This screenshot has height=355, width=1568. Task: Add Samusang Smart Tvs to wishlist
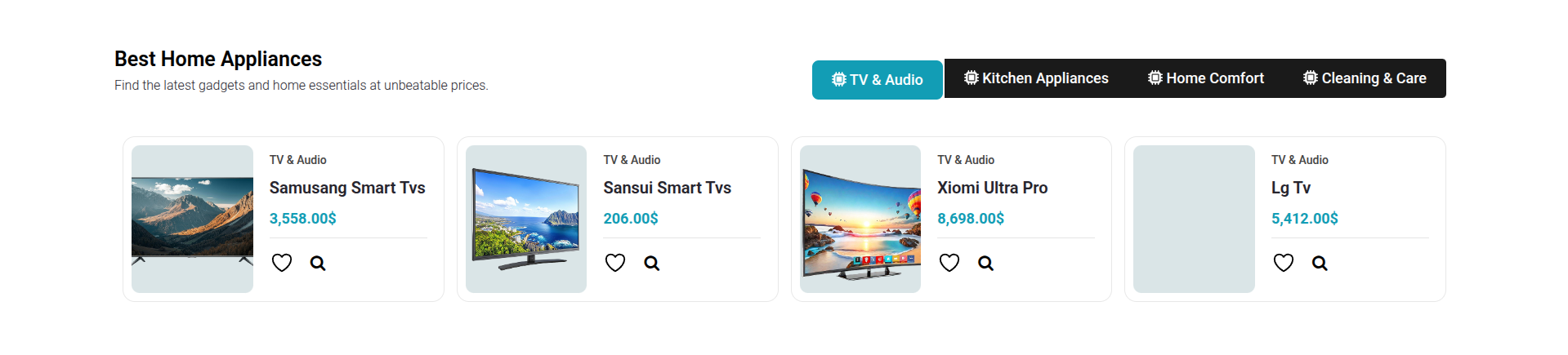click(x=282, y=263)
